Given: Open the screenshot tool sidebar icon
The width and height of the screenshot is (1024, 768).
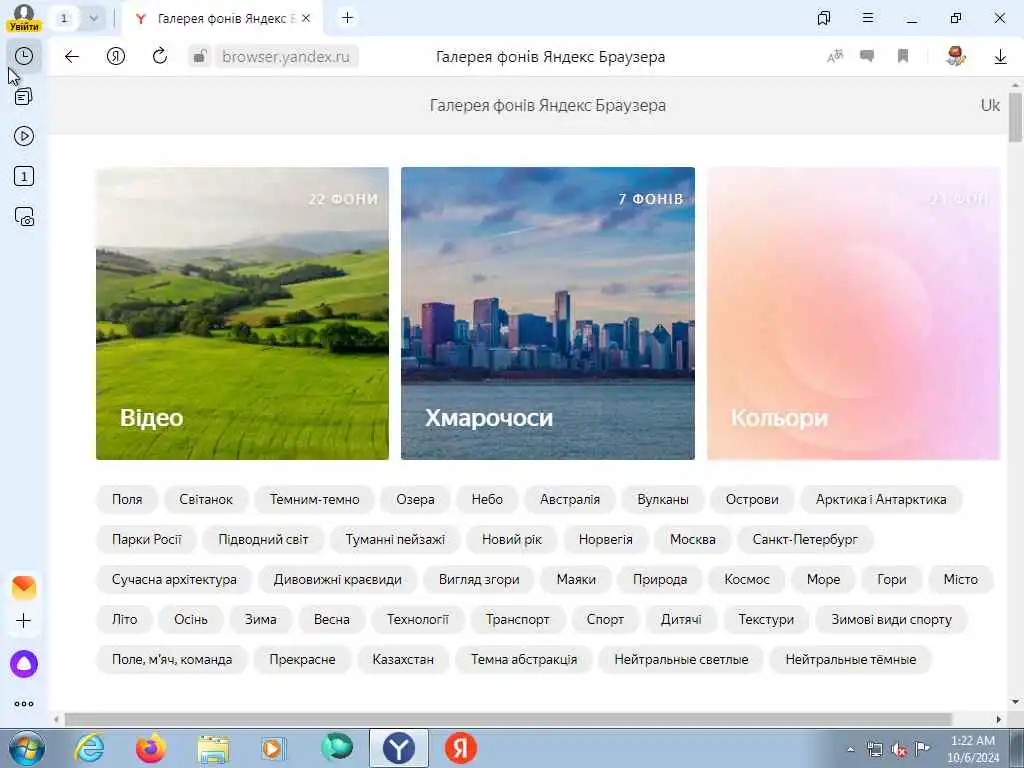Looking at the screenshot, I should (x=24, y=217).
